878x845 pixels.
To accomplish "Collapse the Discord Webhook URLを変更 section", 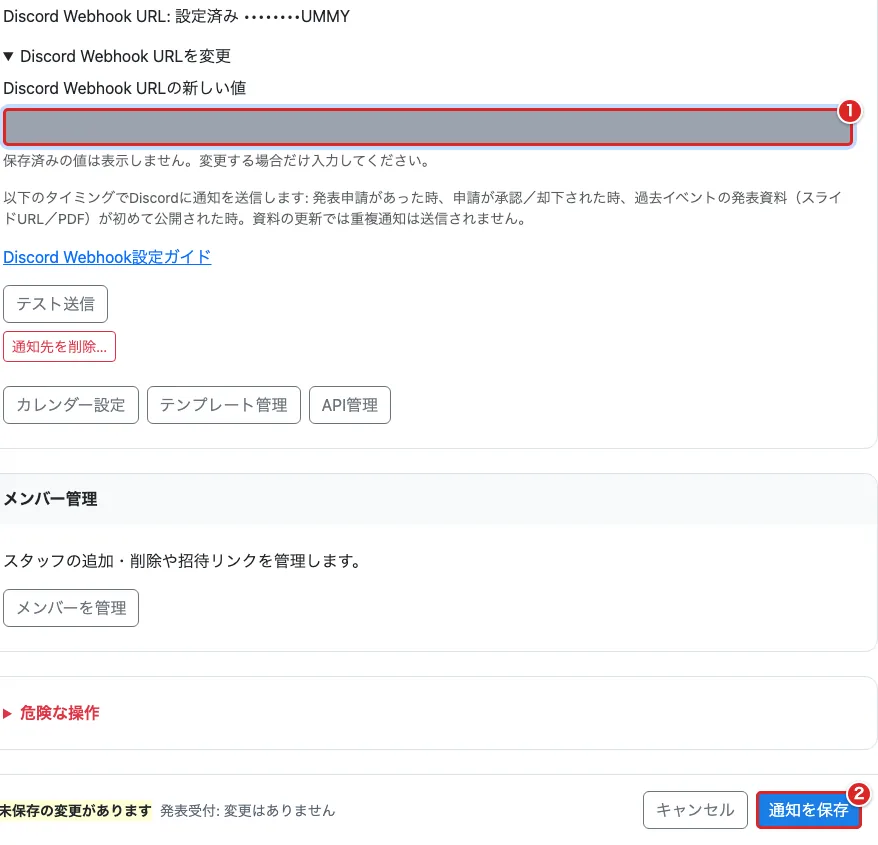I will (117, 56).
